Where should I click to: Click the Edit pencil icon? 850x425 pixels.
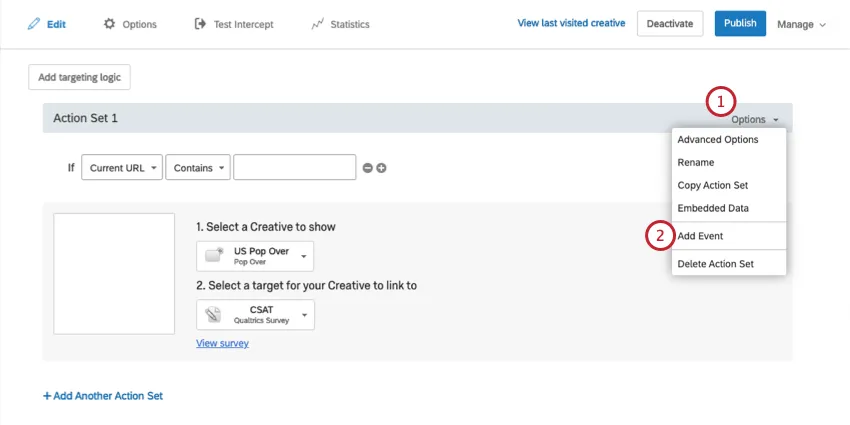click(x=34, y=24)
